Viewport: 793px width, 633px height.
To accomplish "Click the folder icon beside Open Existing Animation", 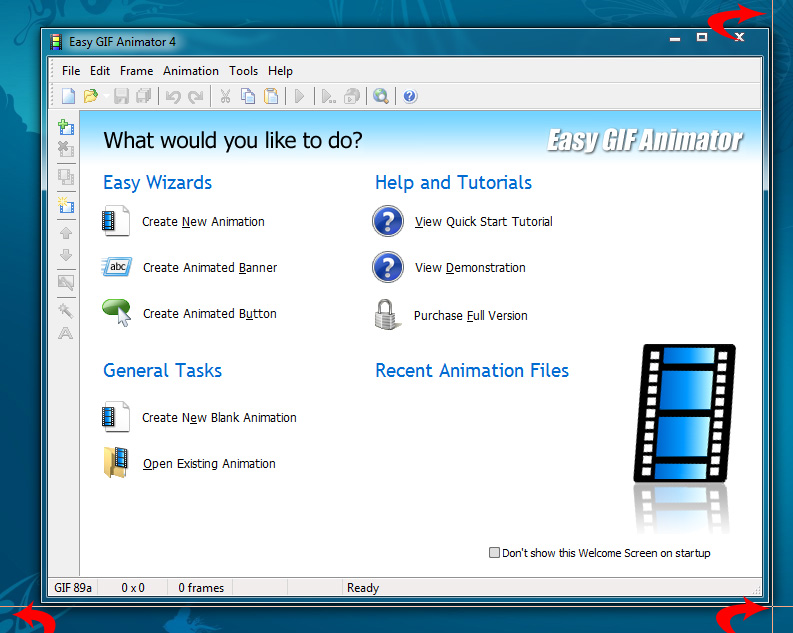I will (116, 462).
